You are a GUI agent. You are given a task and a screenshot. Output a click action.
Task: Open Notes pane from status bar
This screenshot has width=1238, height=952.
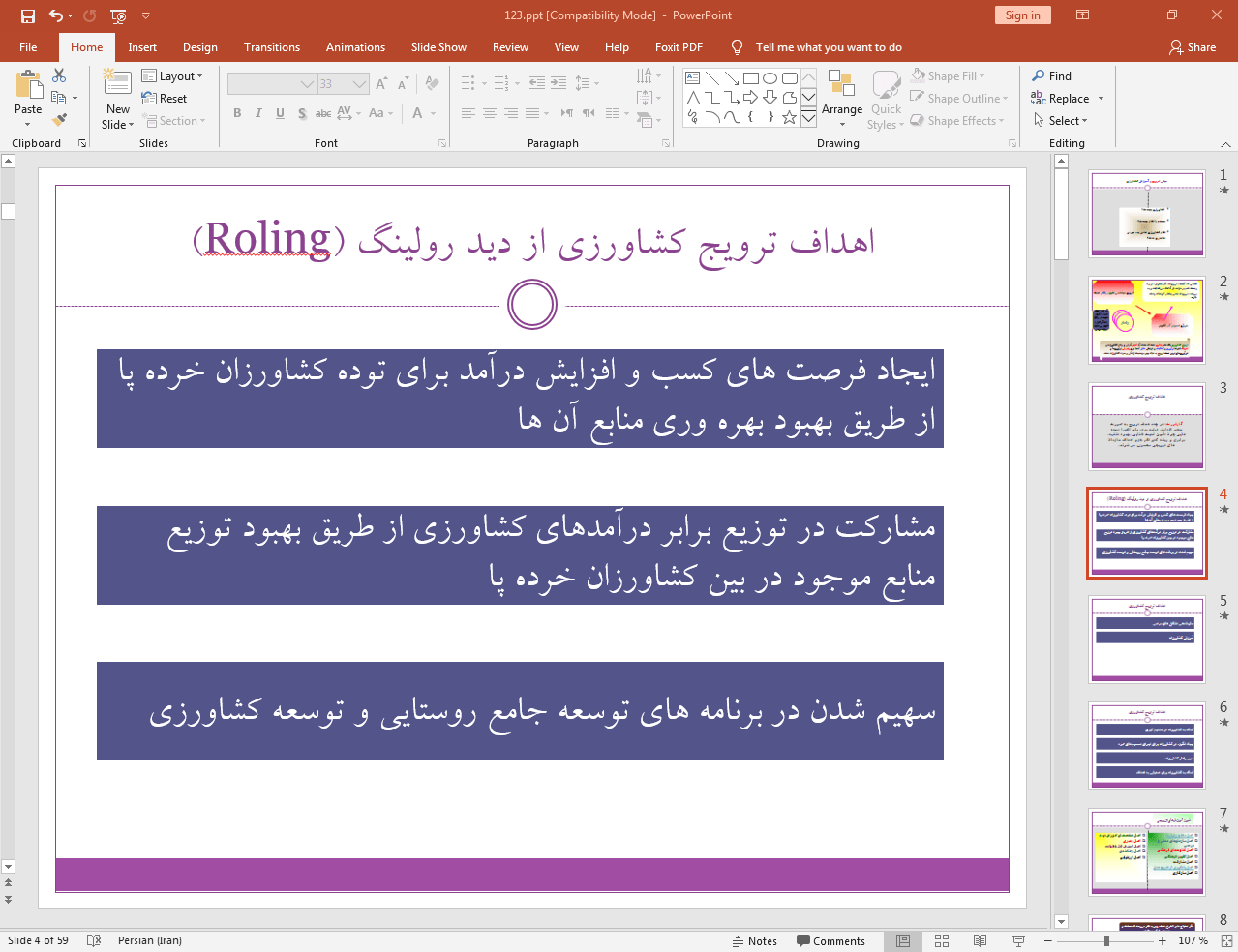click(x=755, y=941)
